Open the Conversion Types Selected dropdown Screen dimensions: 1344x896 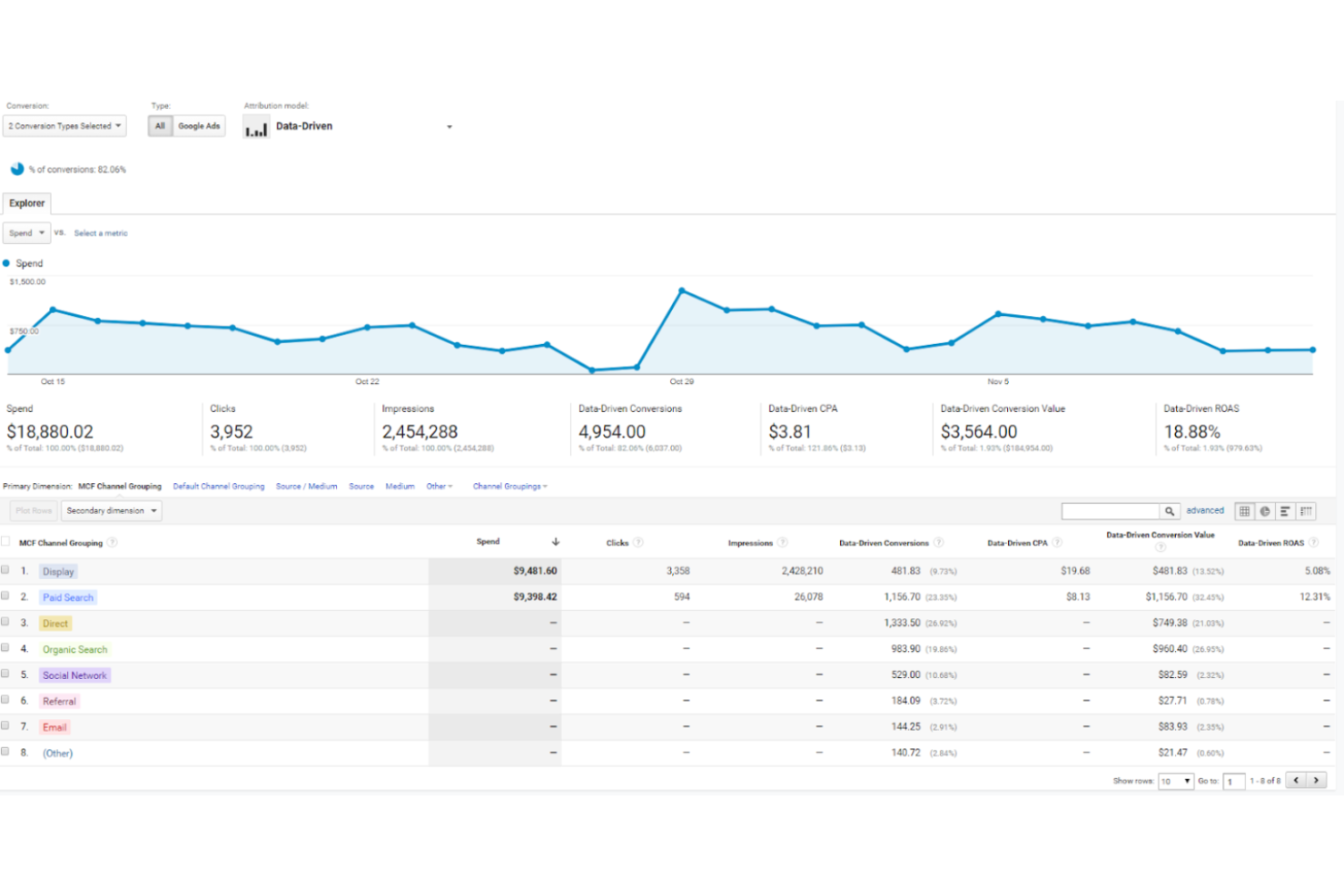[x=64, y=125]
